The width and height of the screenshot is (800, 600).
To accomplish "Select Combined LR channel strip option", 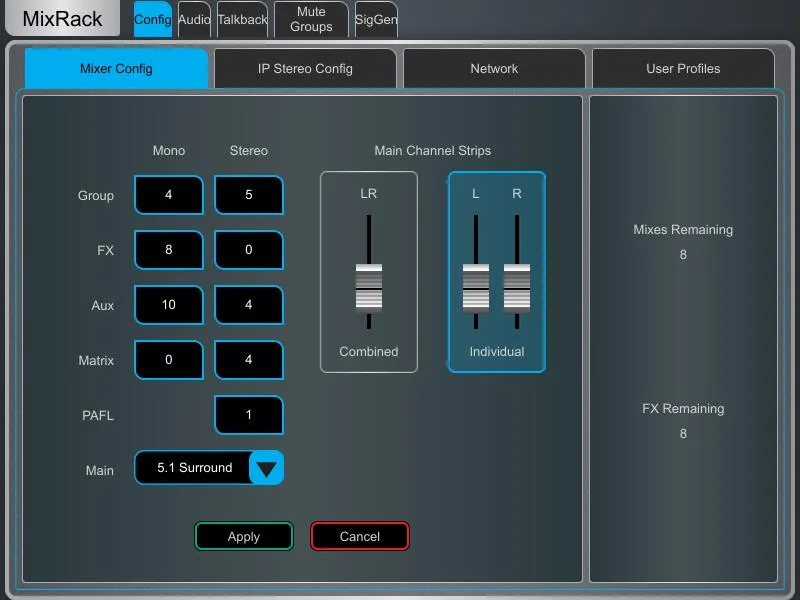I will point(369,272).
